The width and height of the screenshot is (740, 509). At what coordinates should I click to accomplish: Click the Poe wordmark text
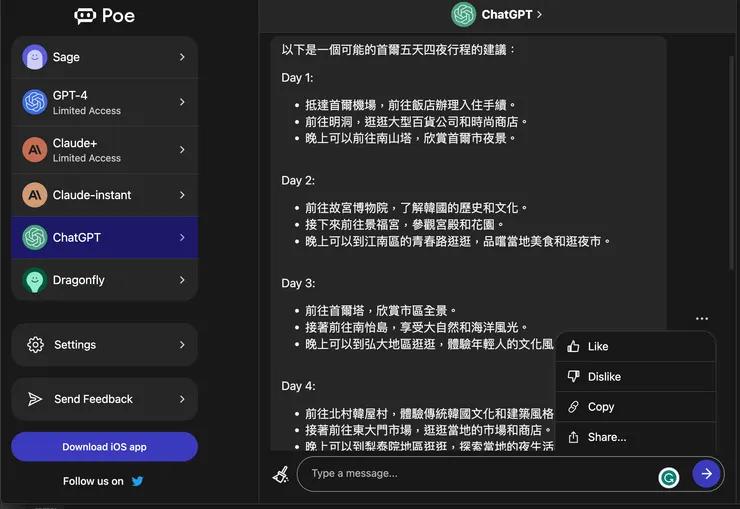(x=118, y=16)
